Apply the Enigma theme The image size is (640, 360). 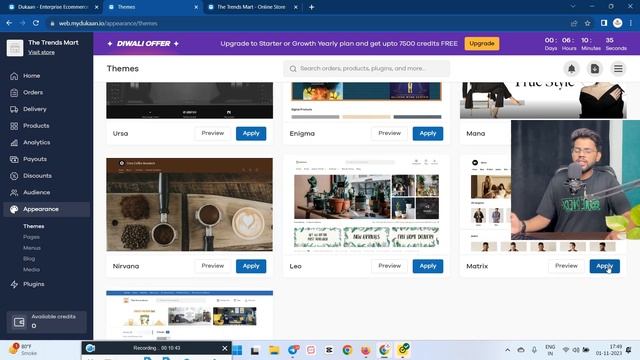point(428,133)
